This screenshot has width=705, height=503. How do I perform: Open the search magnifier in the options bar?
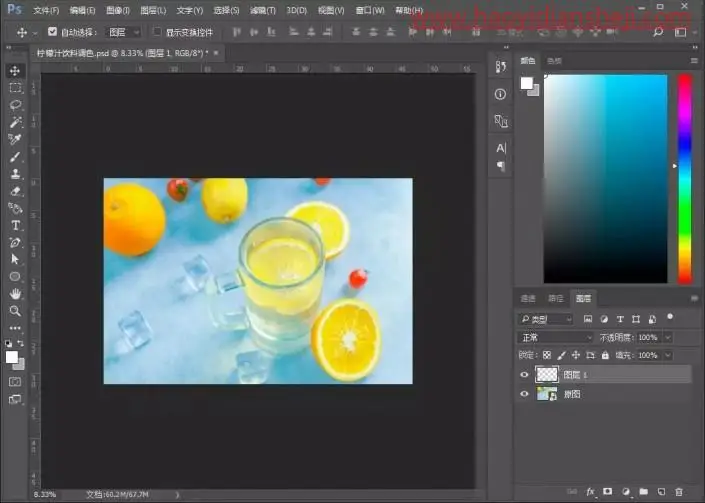pyautogui.click(x=658, y=32)
